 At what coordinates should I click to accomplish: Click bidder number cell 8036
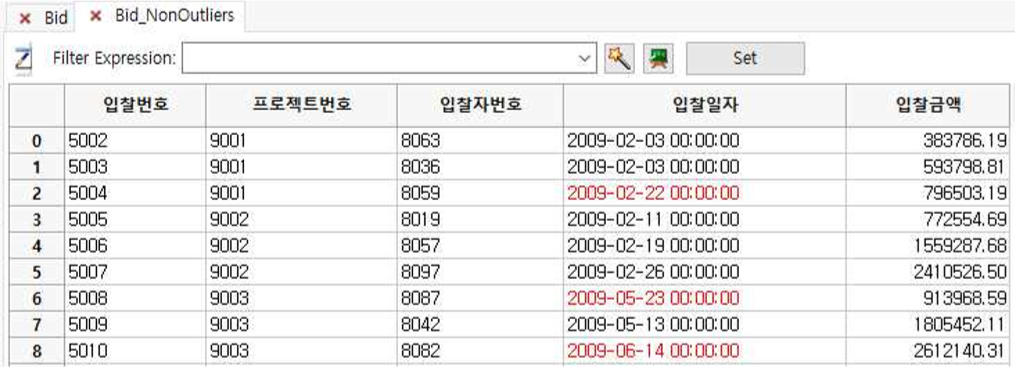click(480, 167)
